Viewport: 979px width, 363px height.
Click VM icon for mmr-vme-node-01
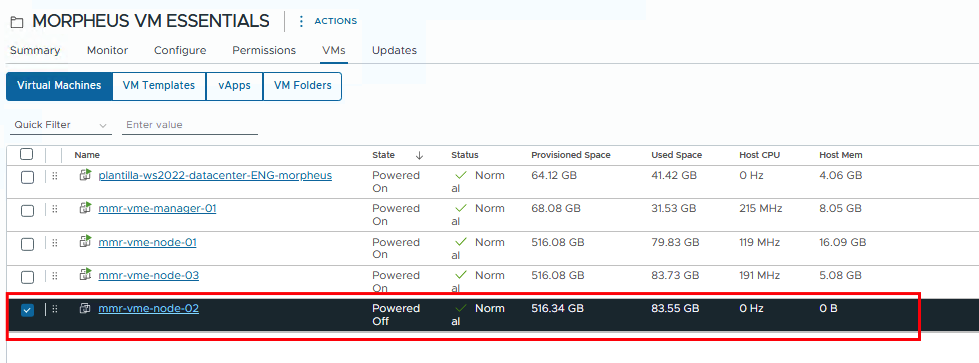pyautogui.click(x=86, y=241)
